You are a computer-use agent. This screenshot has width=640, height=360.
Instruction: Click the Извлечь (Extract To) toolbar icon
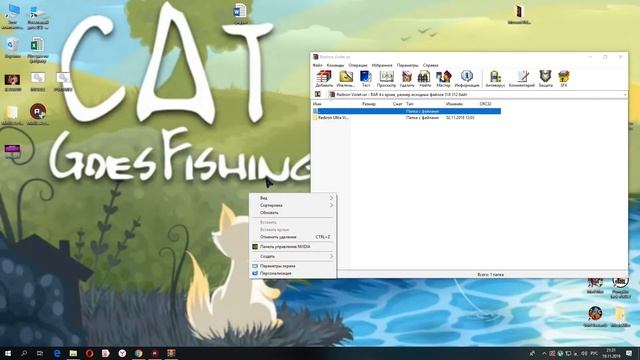click(346, 78)
